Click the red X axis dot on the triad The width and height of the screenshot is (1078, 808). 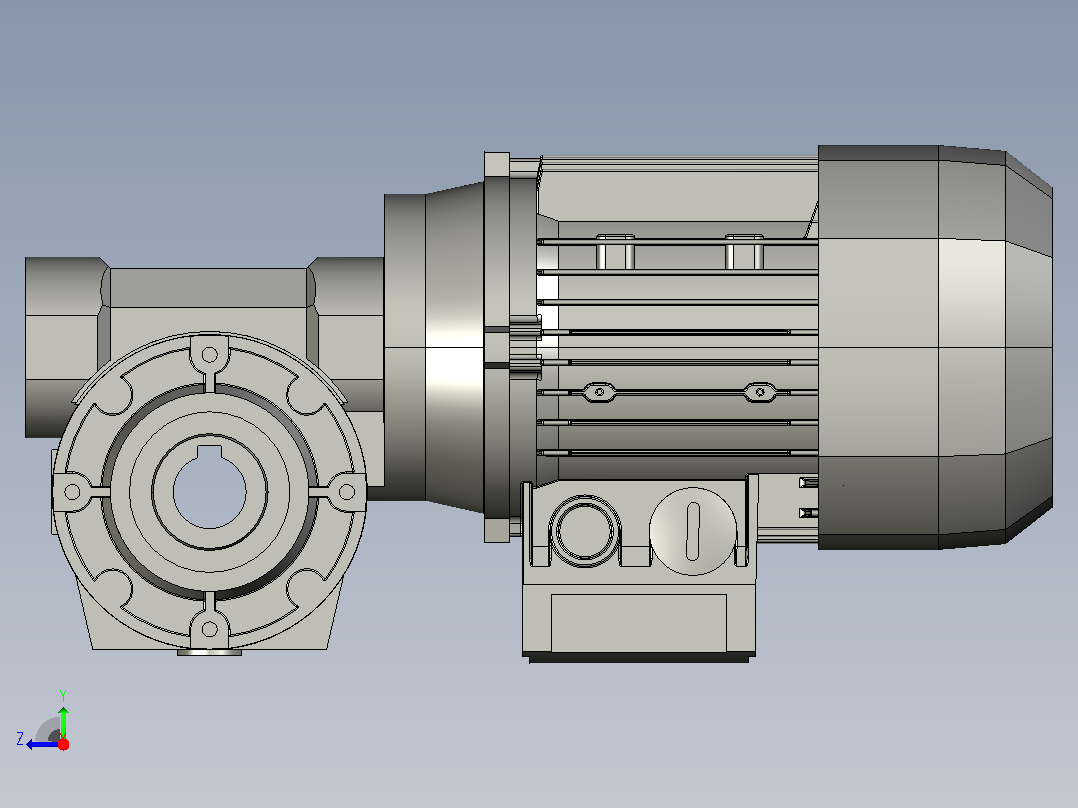63,744
